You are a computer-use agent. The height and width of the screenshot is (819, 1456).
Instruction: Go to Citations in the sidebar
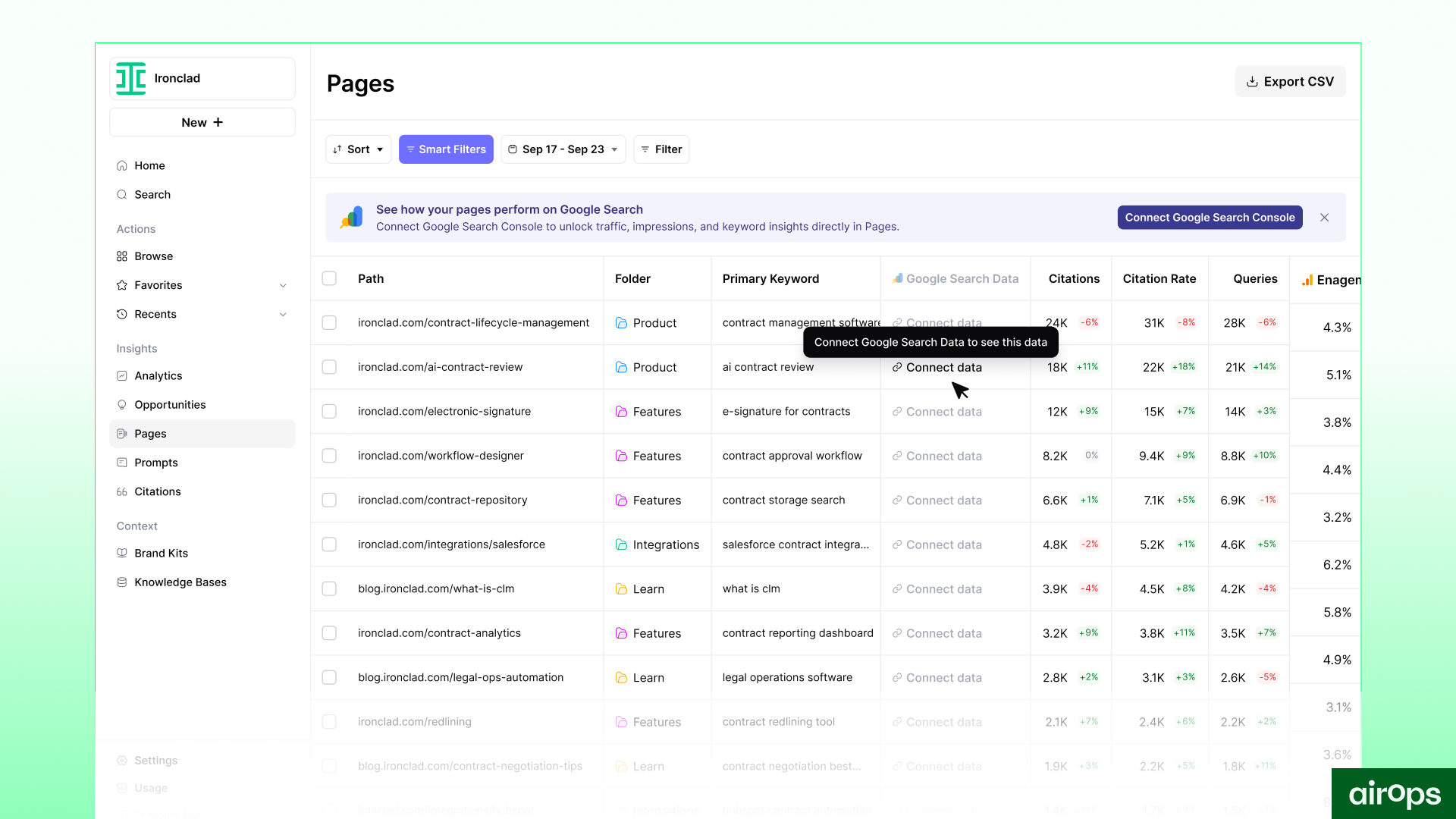(157, 492)
